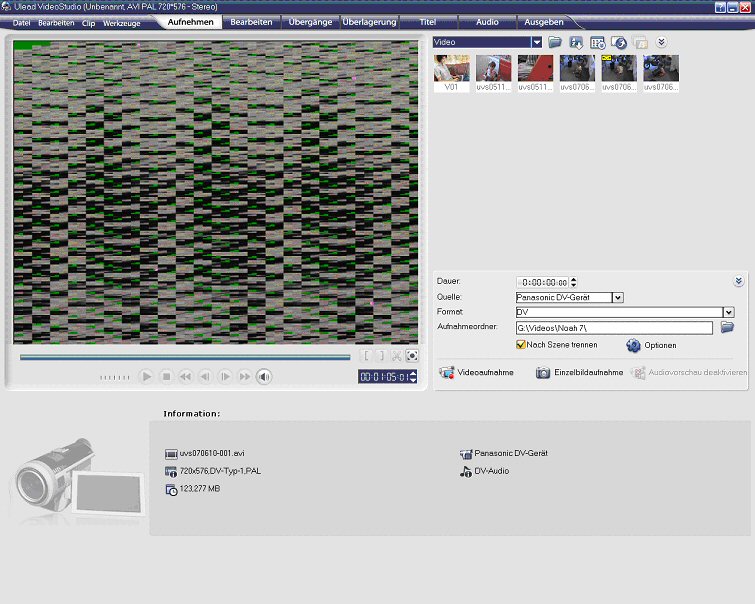Toggle the Nach Szene trennen checkbox
The width and height of the screenshot is (755, 604).
521,345
